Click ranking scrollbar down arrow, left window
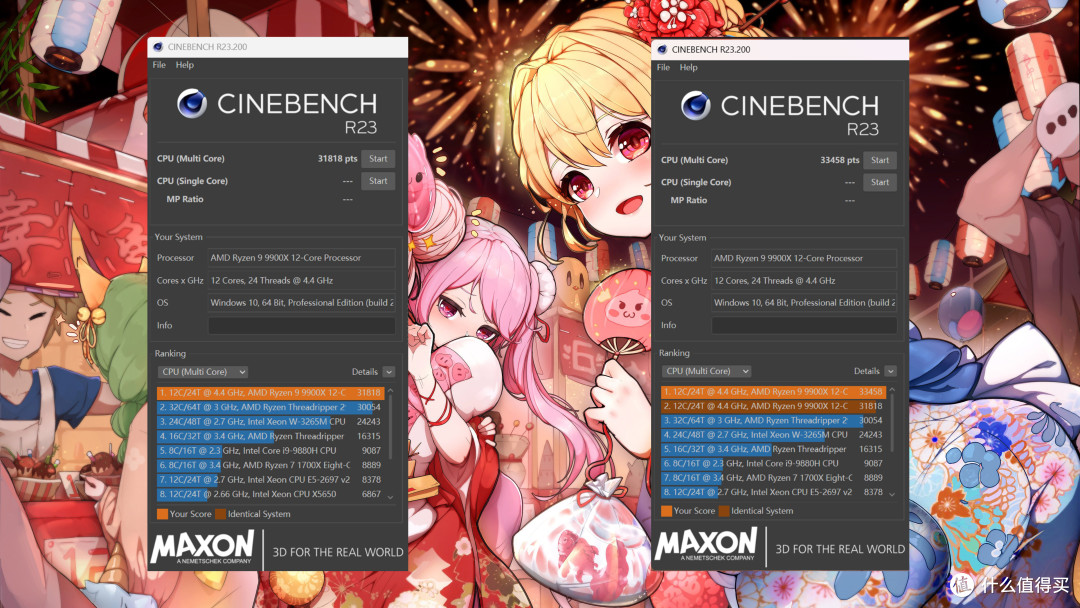 (x=391, y=497)
